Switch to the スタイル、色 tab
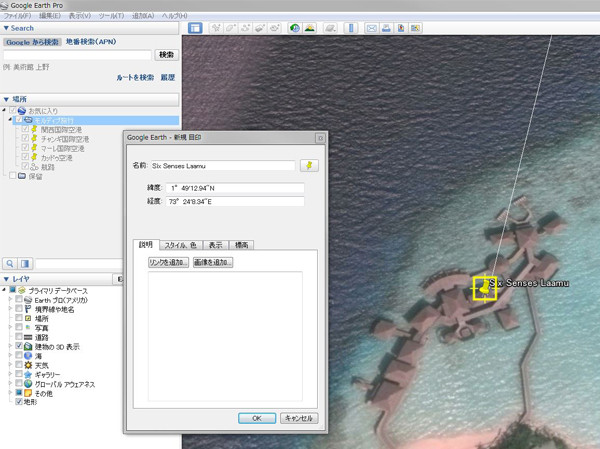The height and width of the screenshot is (449, 600). point(181,245)
